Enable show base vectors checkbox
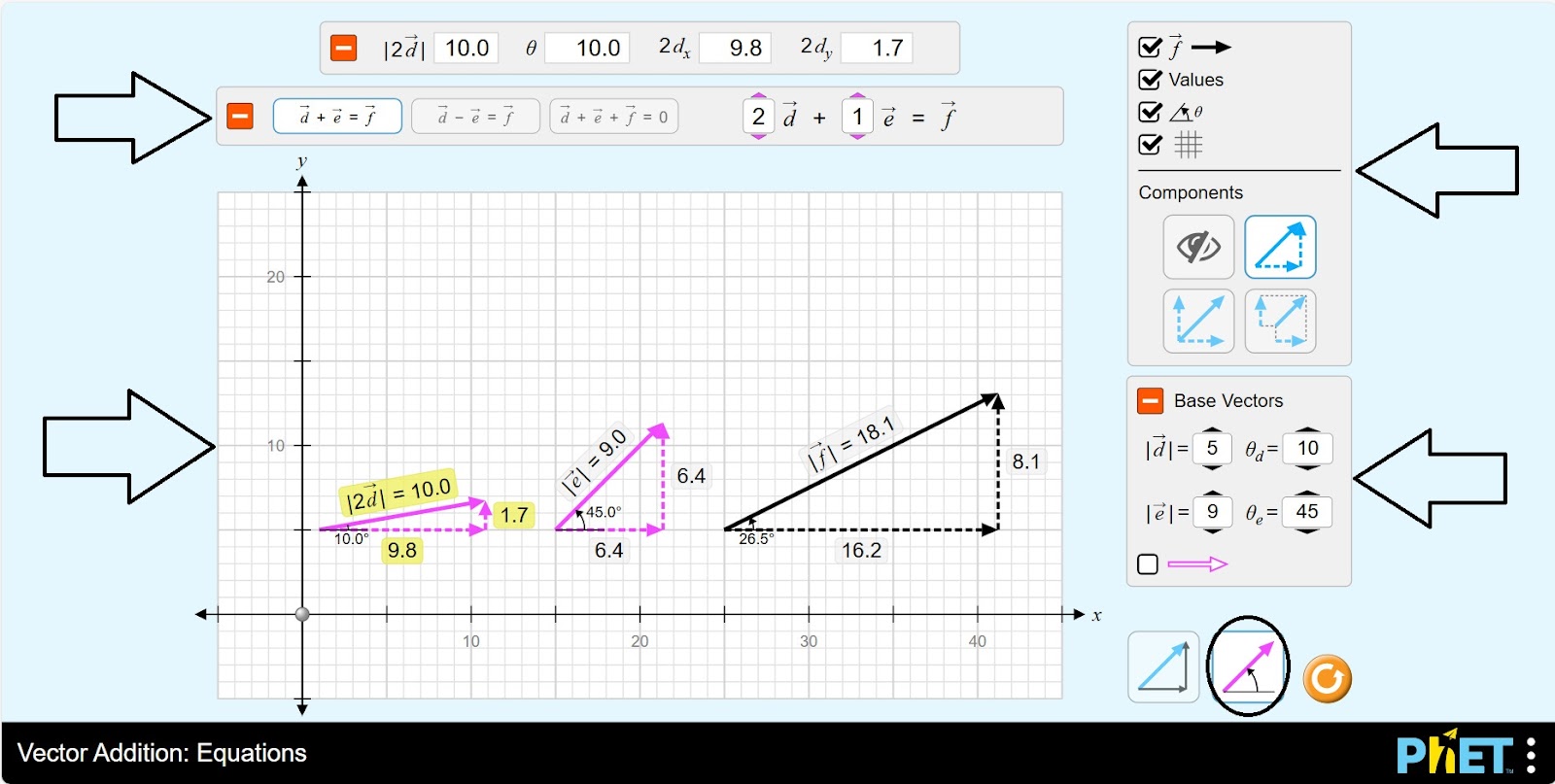The height and width of the screenshot is (784, 1555). (x=1148, y=564)
